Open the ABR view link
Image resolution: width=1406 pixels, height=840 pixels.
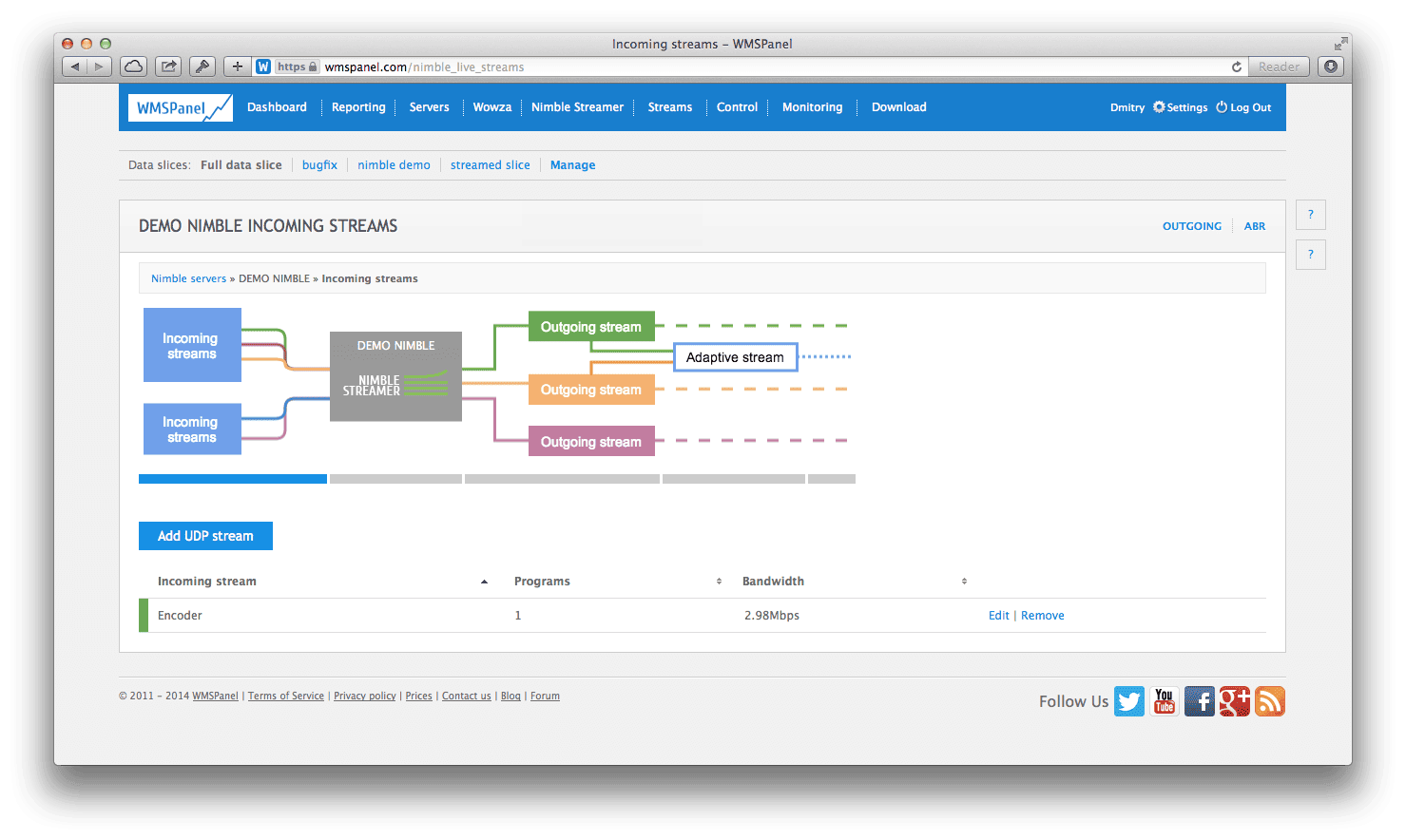click(x=1255, y=226)
